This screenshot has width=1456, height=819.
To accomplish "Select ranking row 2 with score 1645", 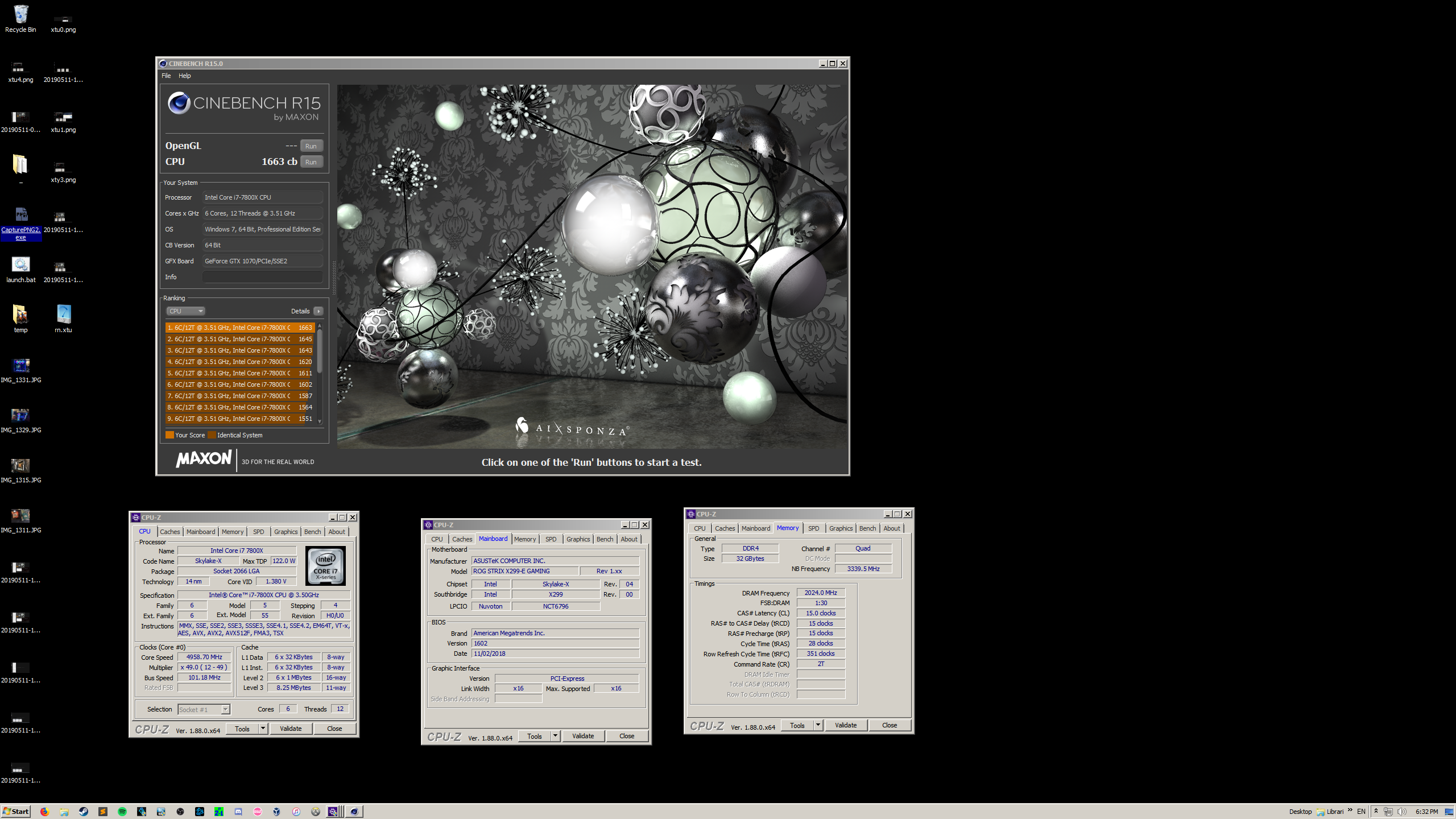I will tap(240, 339).
